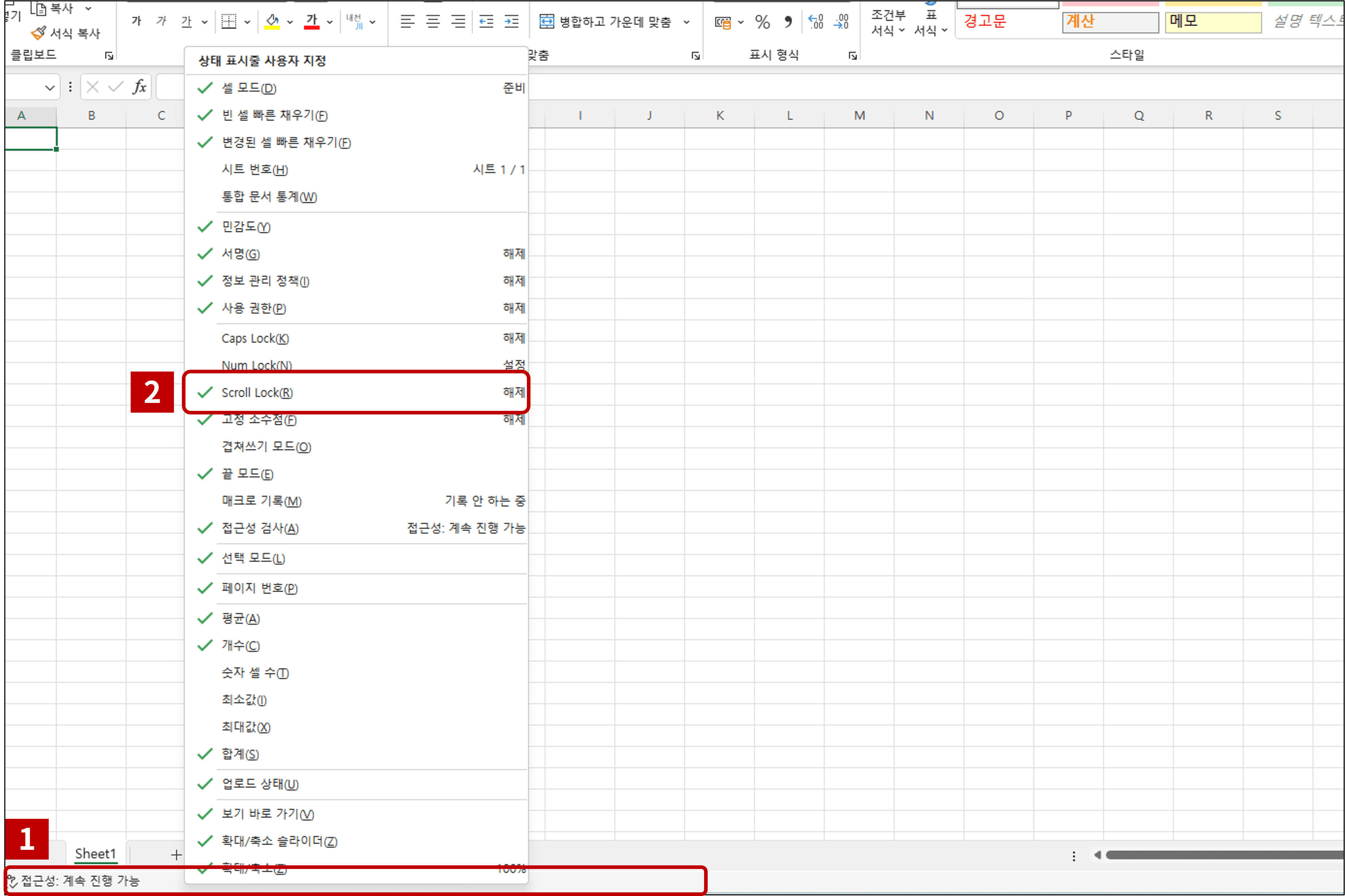Toggle Scroll Lock status bar option
Screen dimensions: 1345x896
257,392
